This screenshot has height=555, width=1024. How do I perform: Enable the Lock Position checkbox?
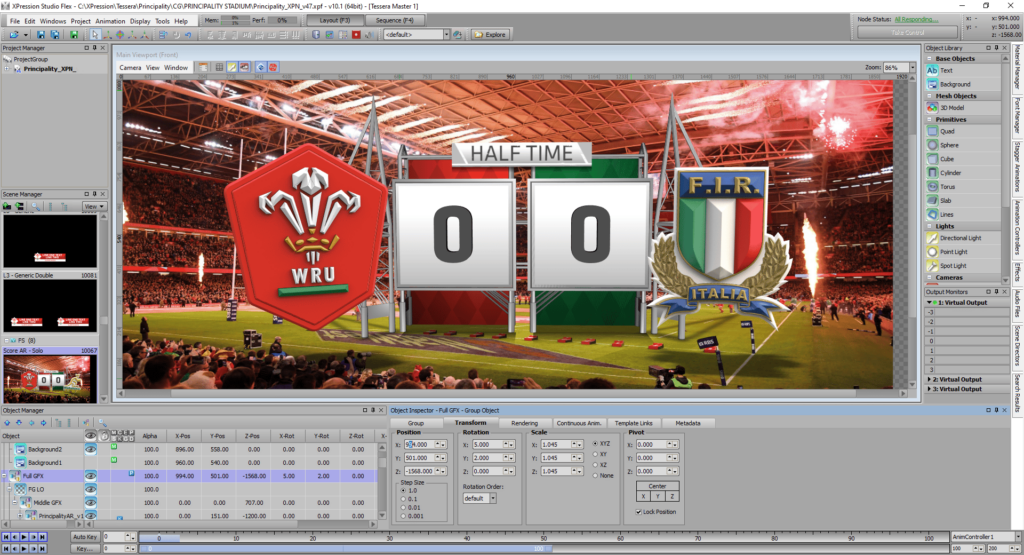[x=640, y=511]
